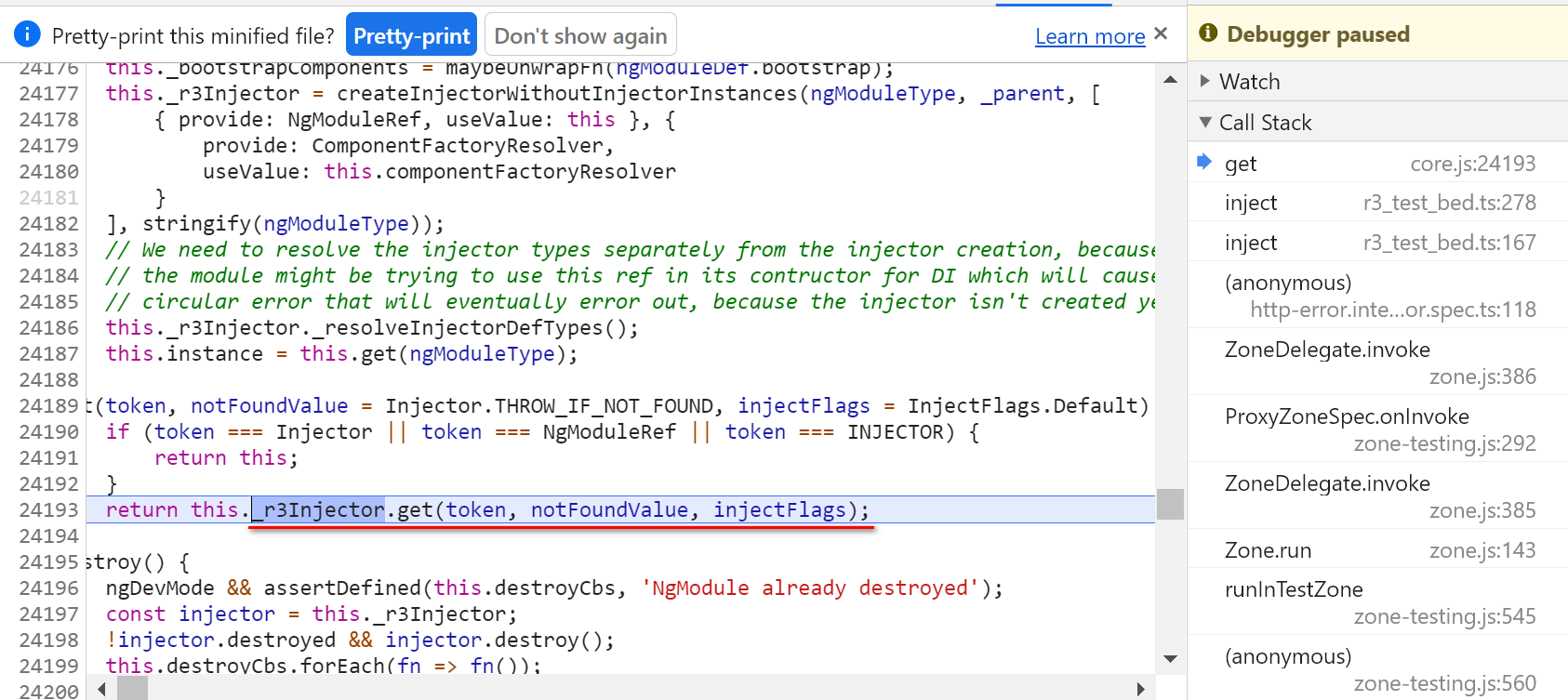The image size is (1568, 700).
Task: Select the get core.js:24193 stack frame
Action: pyautogui.click(x=1377, y=163)
